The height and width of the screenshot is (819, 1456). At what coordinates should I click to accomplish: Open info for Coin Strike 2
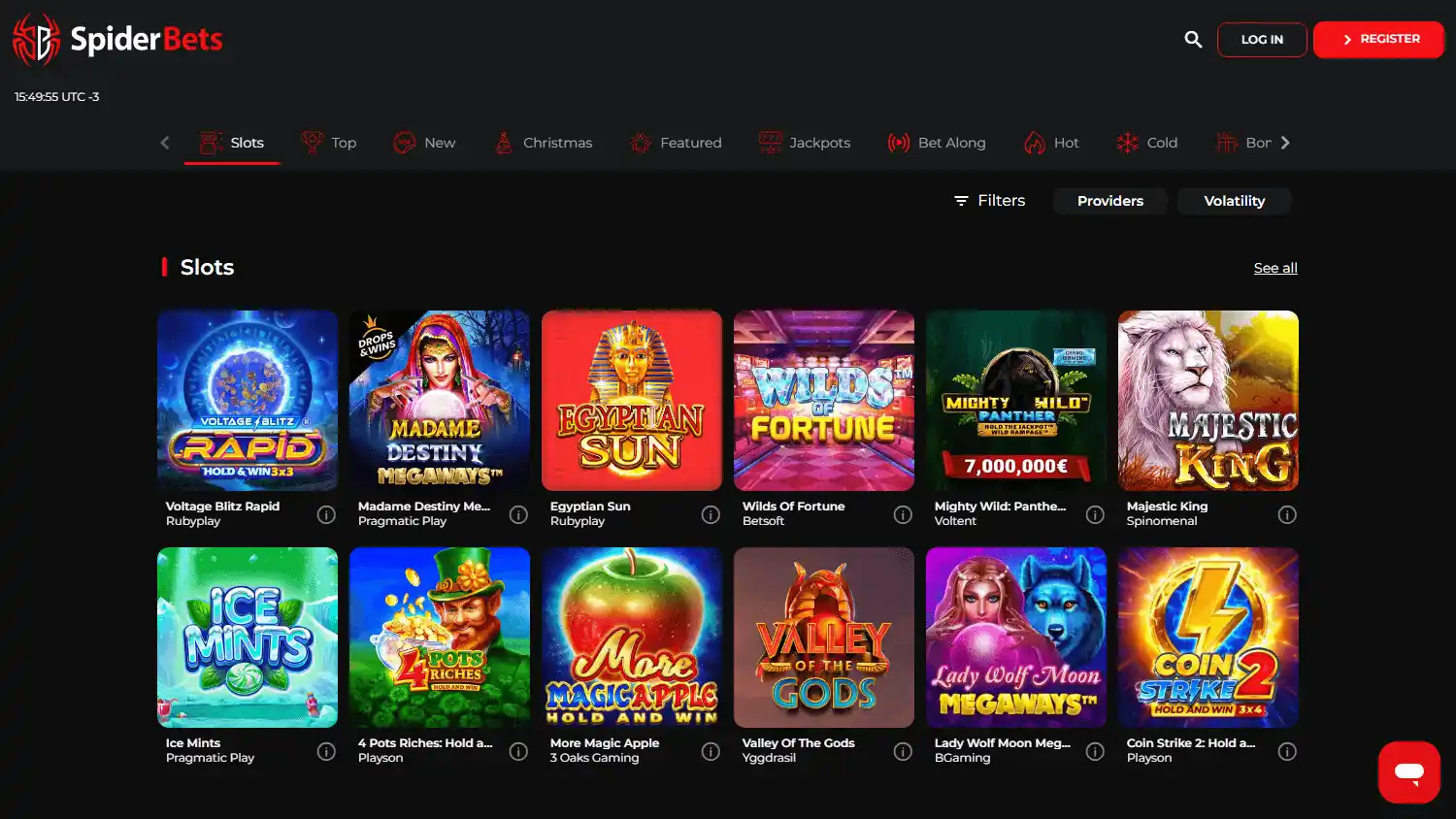pyautogui.click(x=1287, y=751)
